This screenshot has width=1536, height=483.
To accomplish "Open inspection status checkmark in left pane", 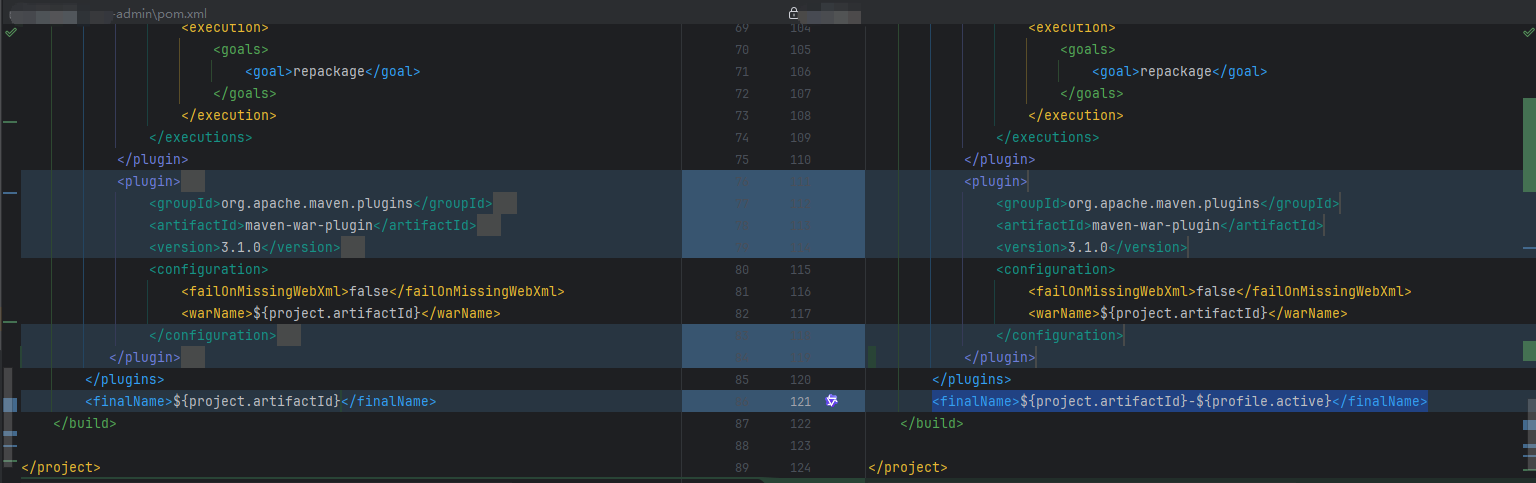I will click(x=11, y=32).
